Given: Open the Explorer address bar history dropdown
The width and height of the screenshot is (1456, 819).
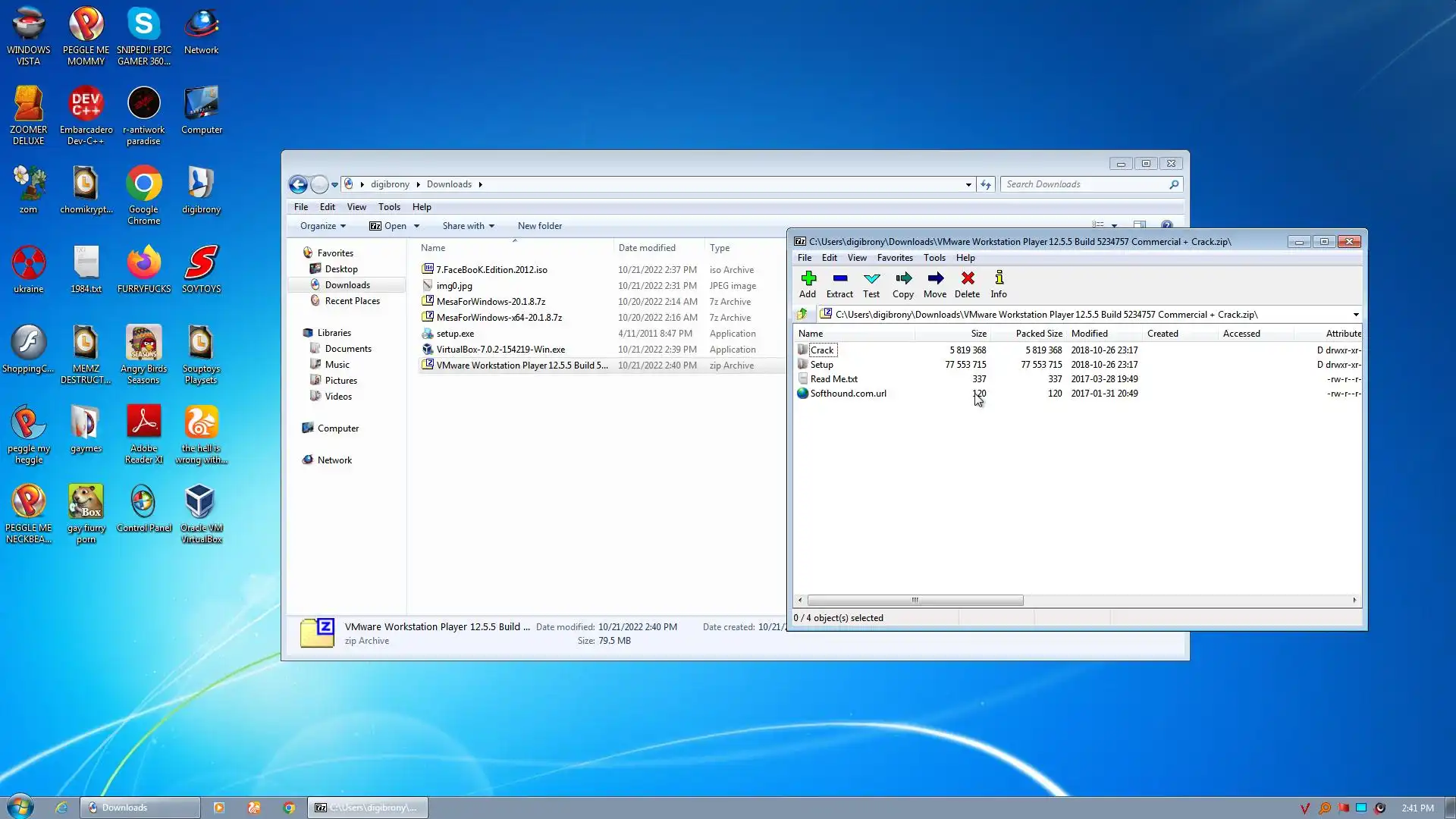Looking at the screenshot, I should tap(968, 184).
